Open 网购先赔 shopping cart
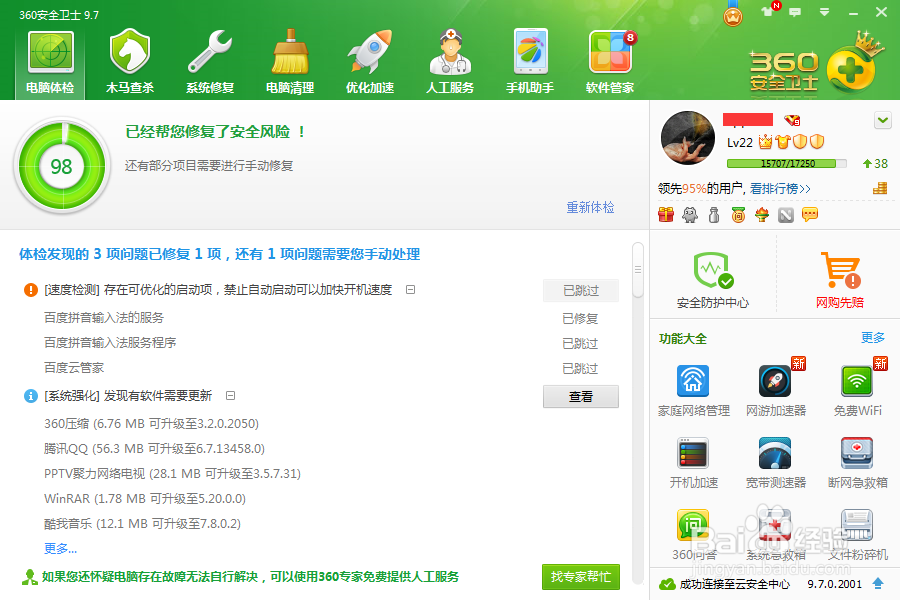900x600 pixels. pyautogui.click(x=840, y=280)
